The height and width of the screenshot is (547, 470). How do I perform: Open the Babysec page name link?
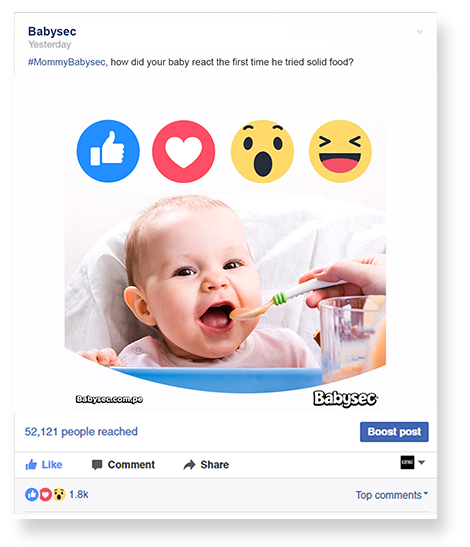[x=52, y=31]
